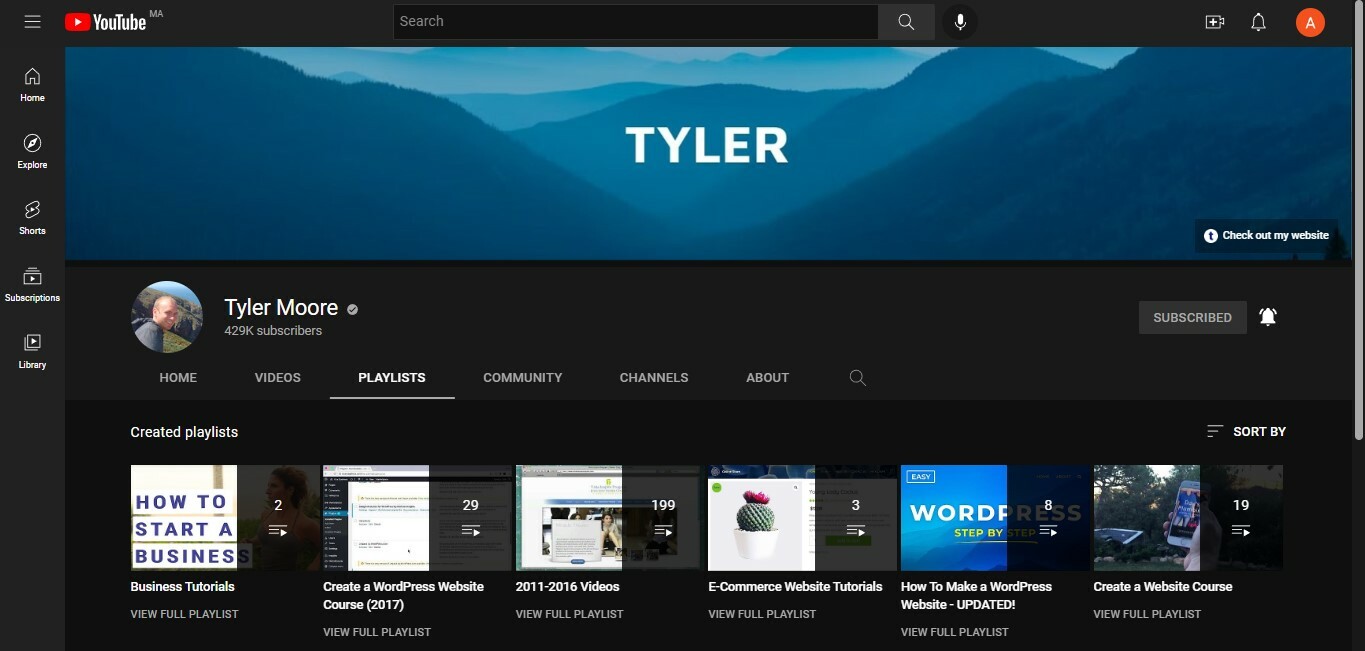Viewport: 1365px width, 651px height.
Task: Open the account avatar menu
Action: [1310, 22]
